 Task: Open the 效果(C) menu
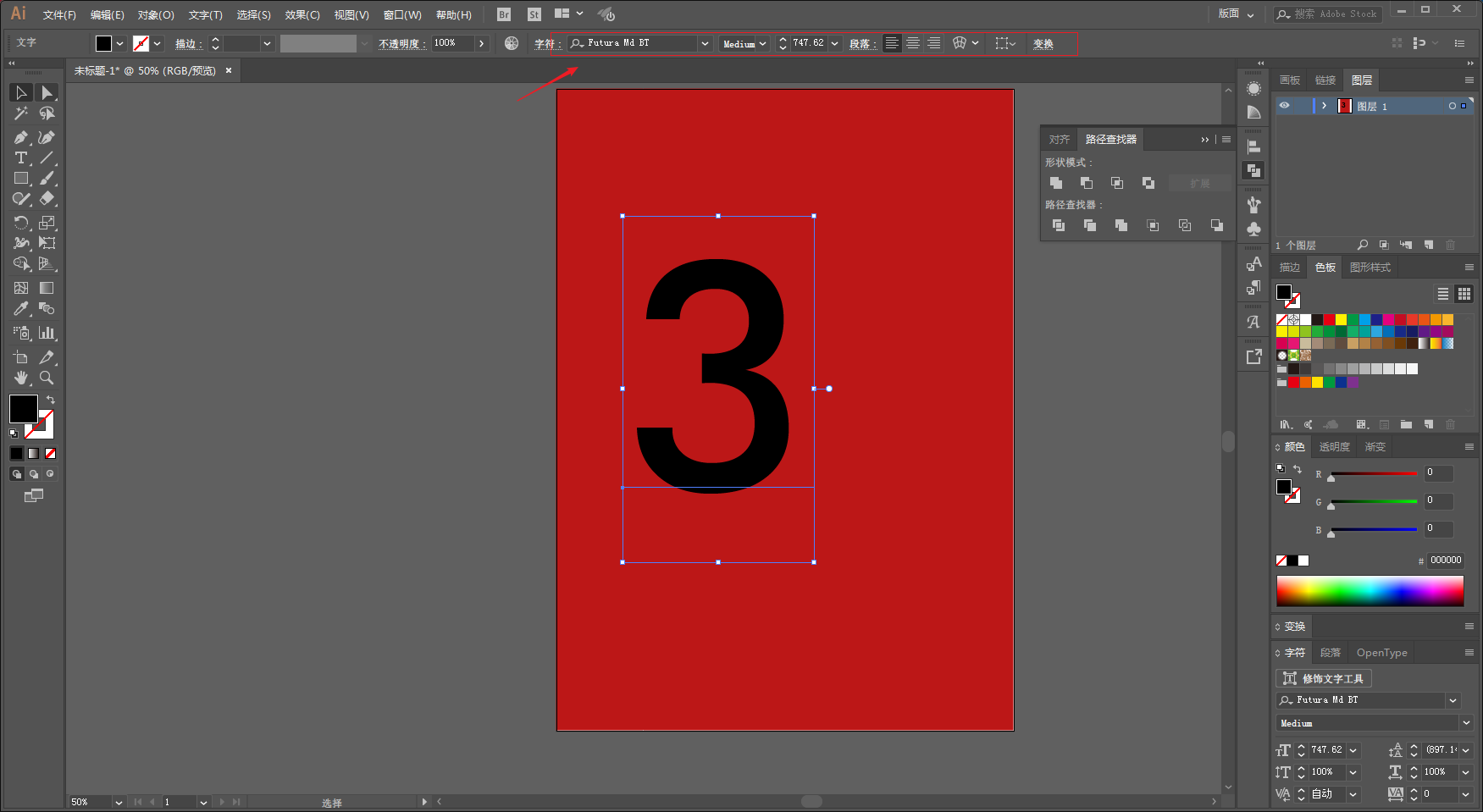pos(302,15)
